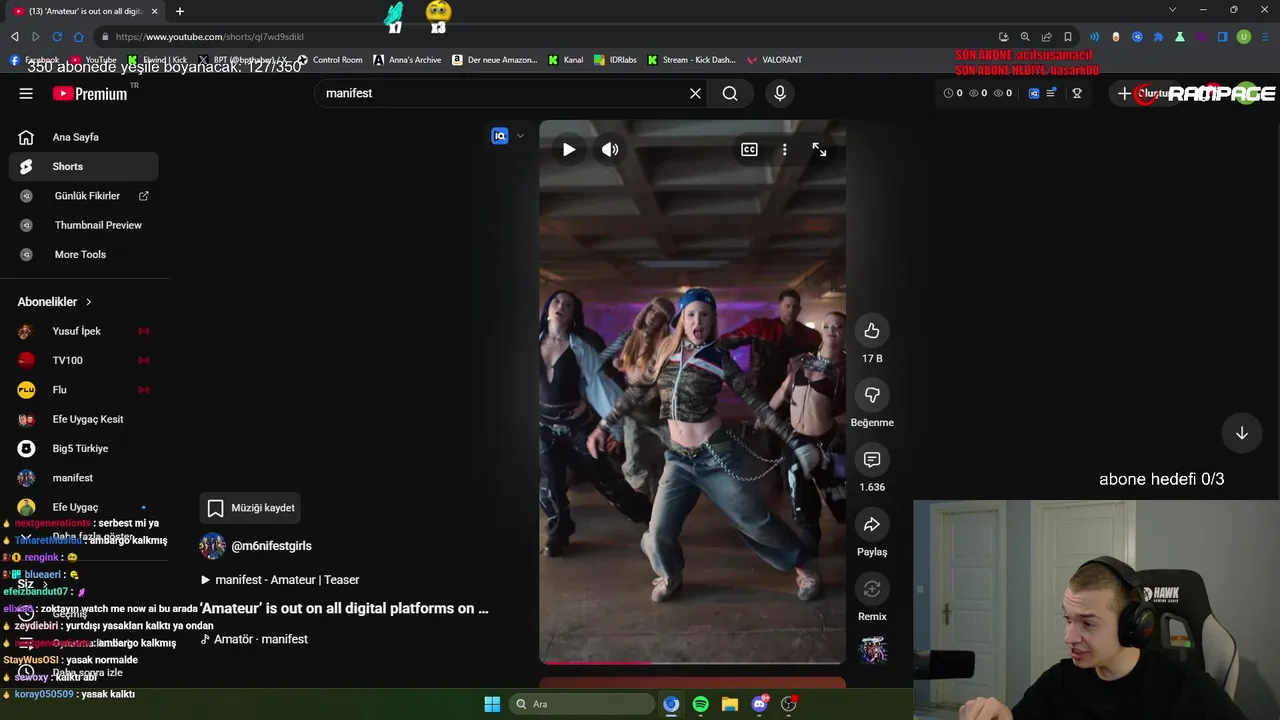Open Spotify from the taskbar

pos(700,704)
